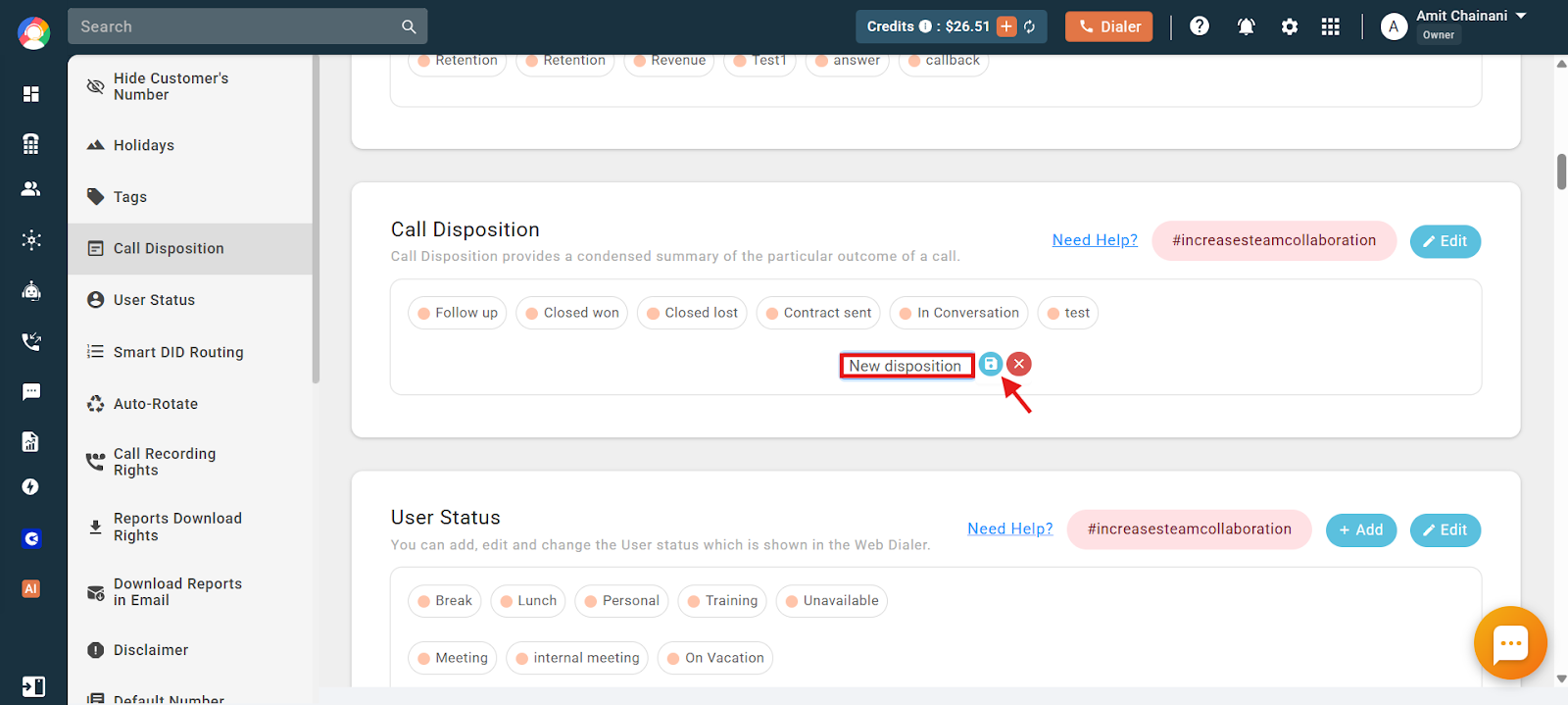Click the test disposition chip
Image resolution: width=1568 pixels, height=705 pixels.
(x=1068, y=313)
